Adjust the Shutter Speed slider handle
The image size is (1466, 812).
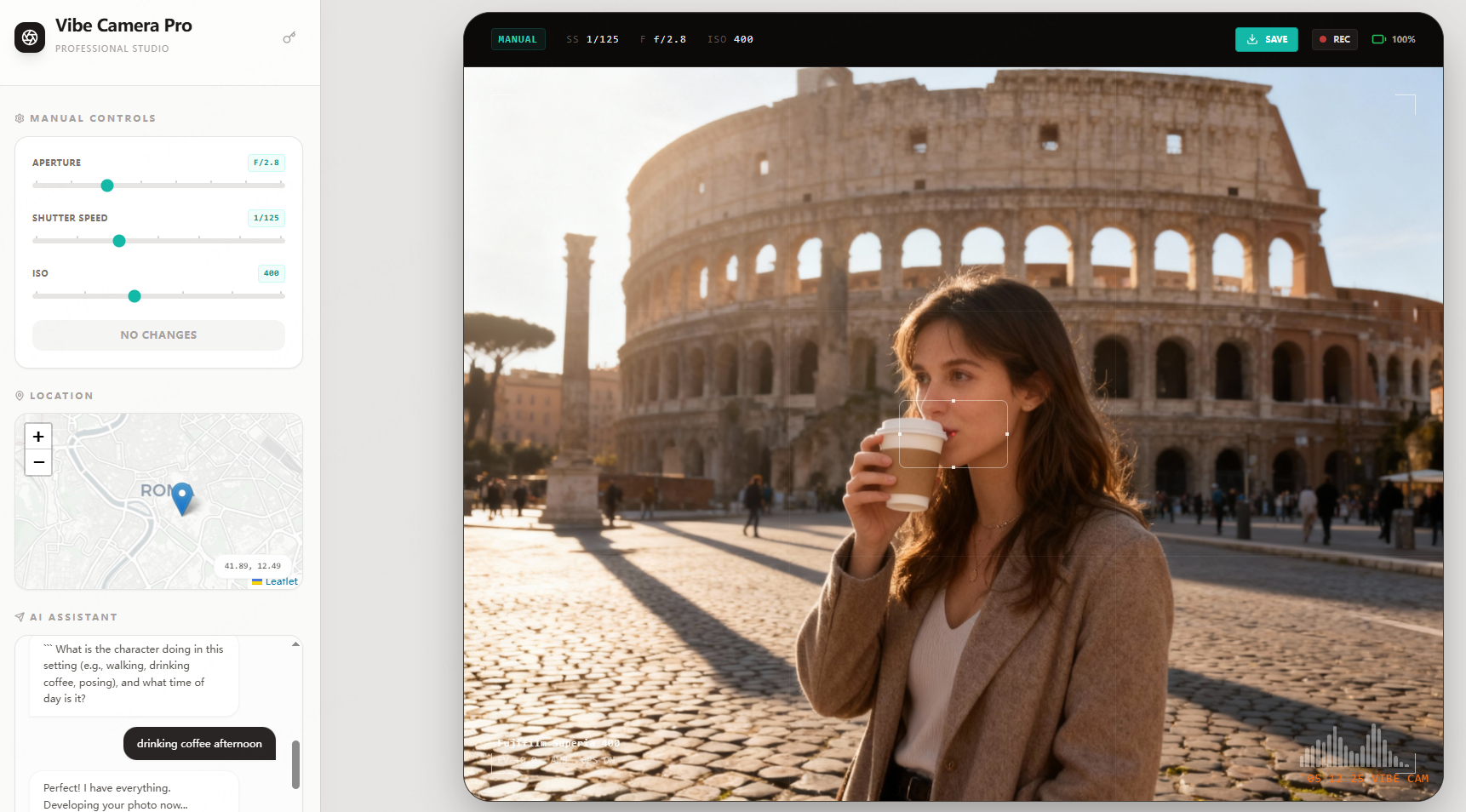[119, 241]
